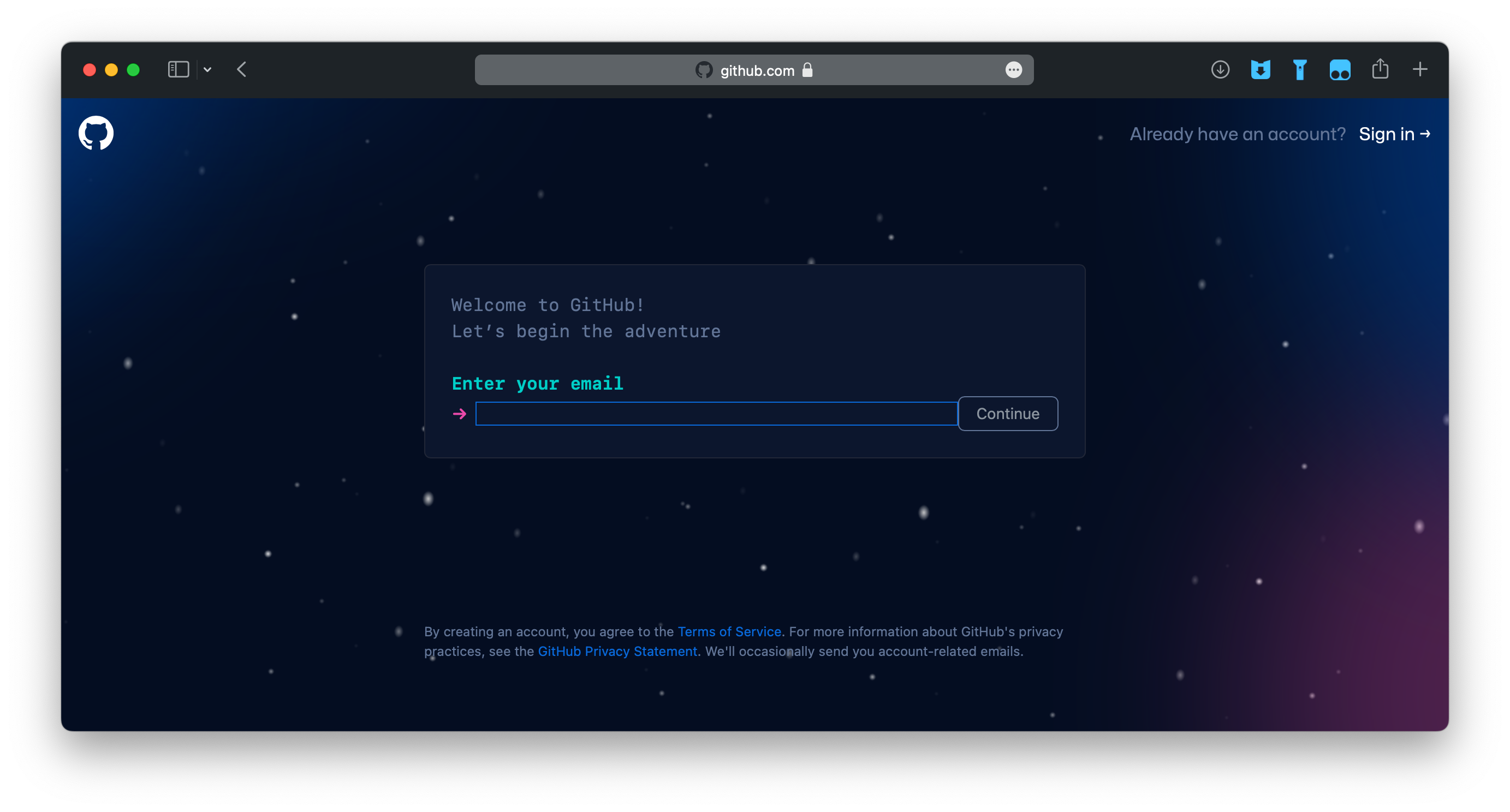Open the blue goggles extension icon
1510x812 pixels.
pyautogui.click(x=1340, y=70)
